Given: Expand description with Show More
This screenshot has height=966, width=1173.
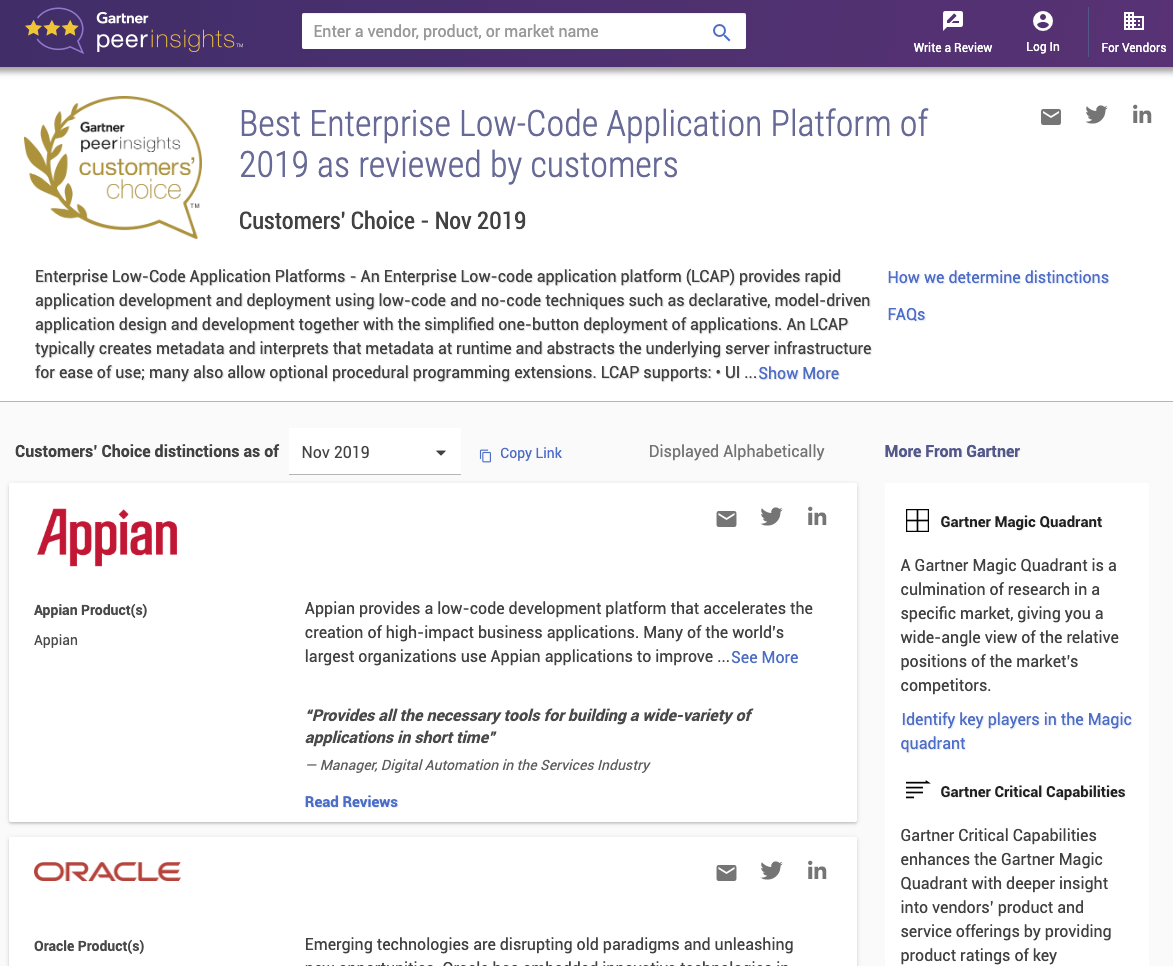Looking at the screenshot, I should [798, 373].
